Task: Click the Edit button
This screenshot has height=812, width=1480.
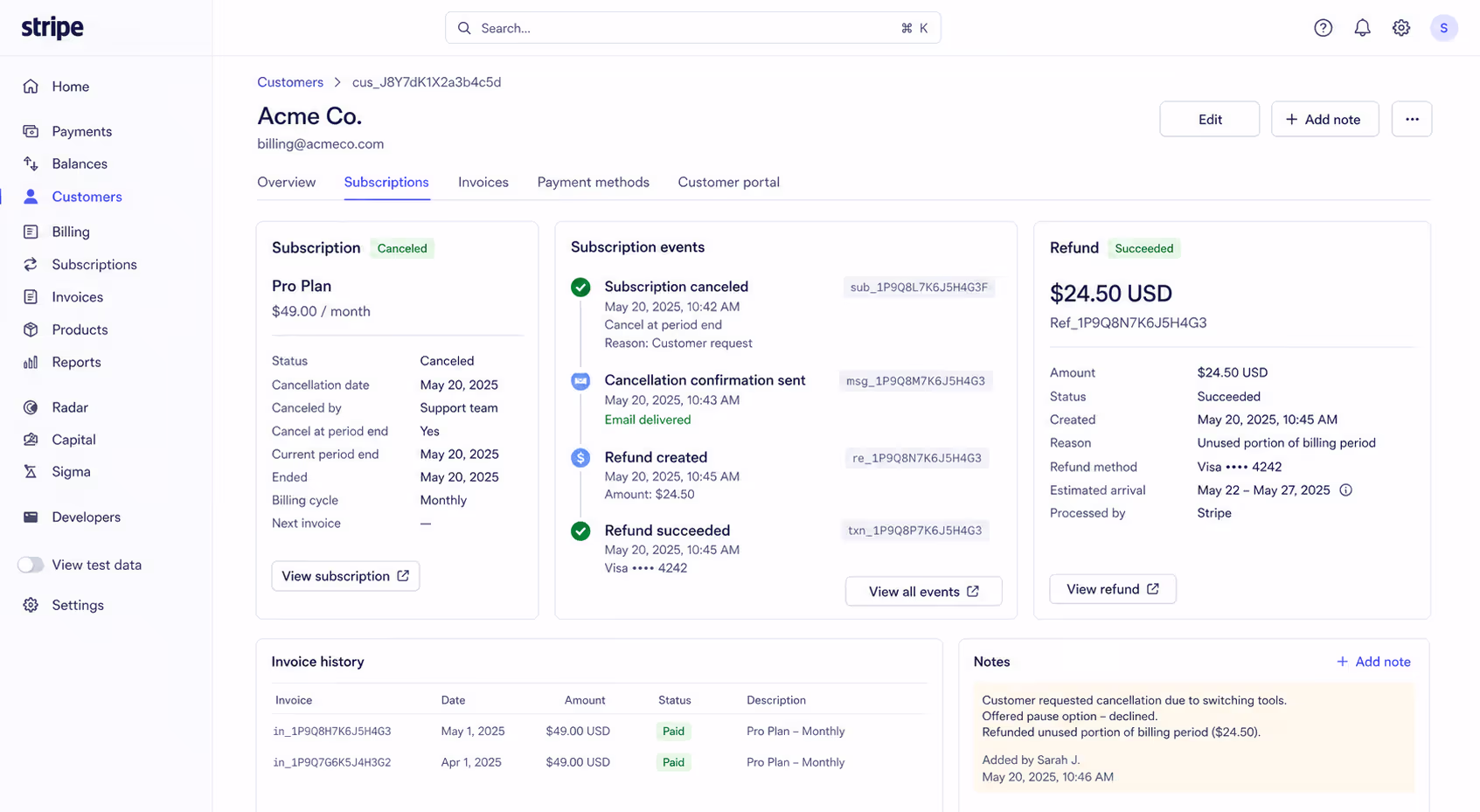Action: 1210,119
